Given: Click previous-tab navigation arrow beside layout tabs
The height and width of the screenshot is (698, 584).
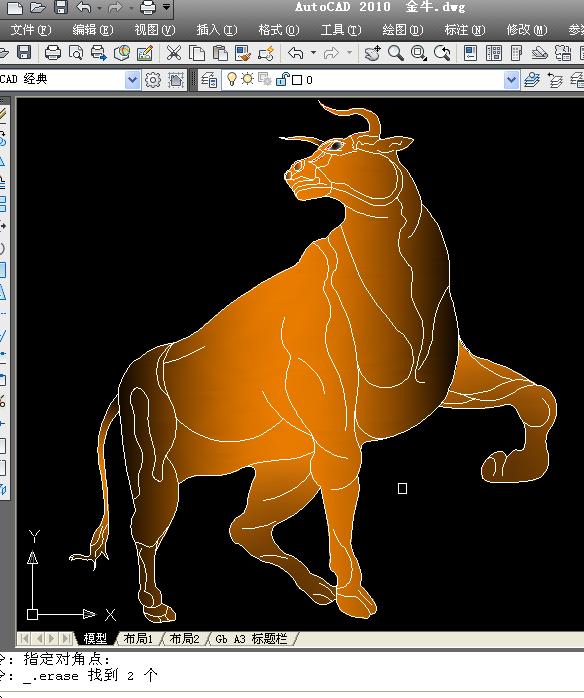Looking at the screenshot, I should [x=39, y=639].
